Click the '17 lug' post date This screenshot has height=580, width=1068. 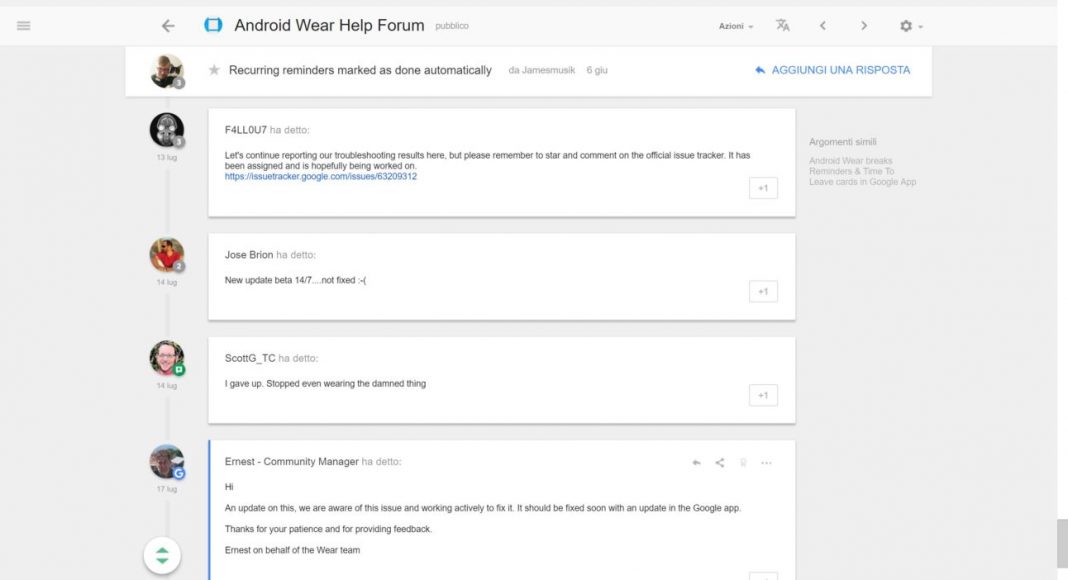coord(167,489)
